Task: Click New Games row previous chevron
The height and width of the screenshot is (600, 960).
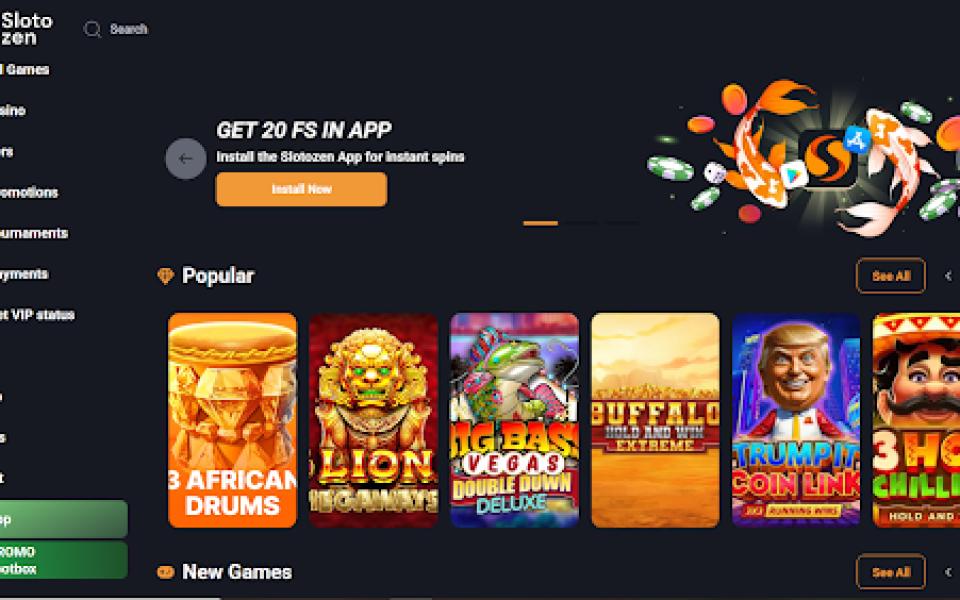Action: tap(948, 572)
